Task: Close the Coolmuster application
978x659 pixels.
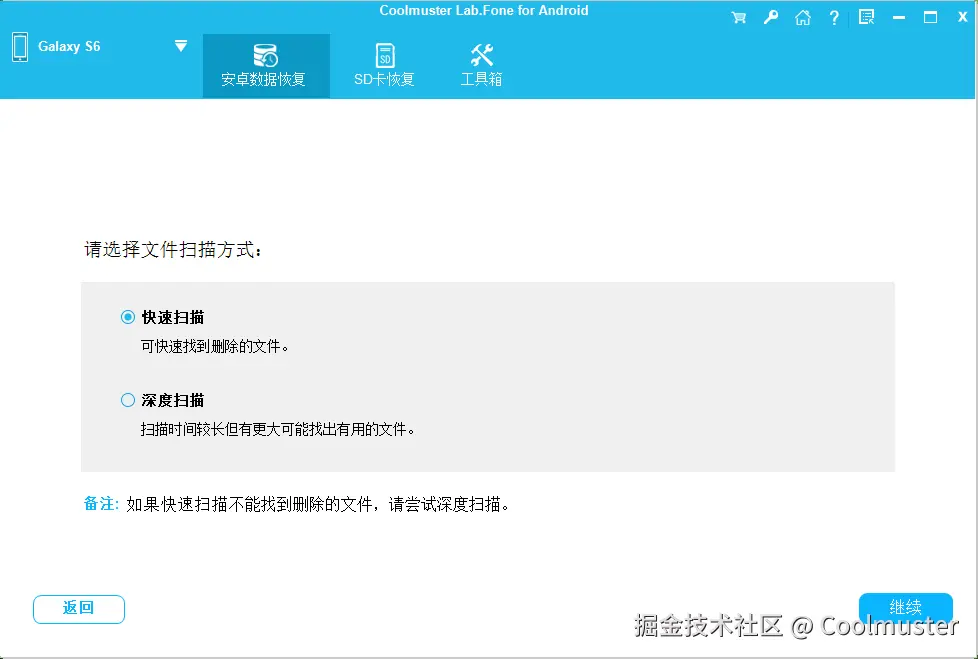Action: 962,16
